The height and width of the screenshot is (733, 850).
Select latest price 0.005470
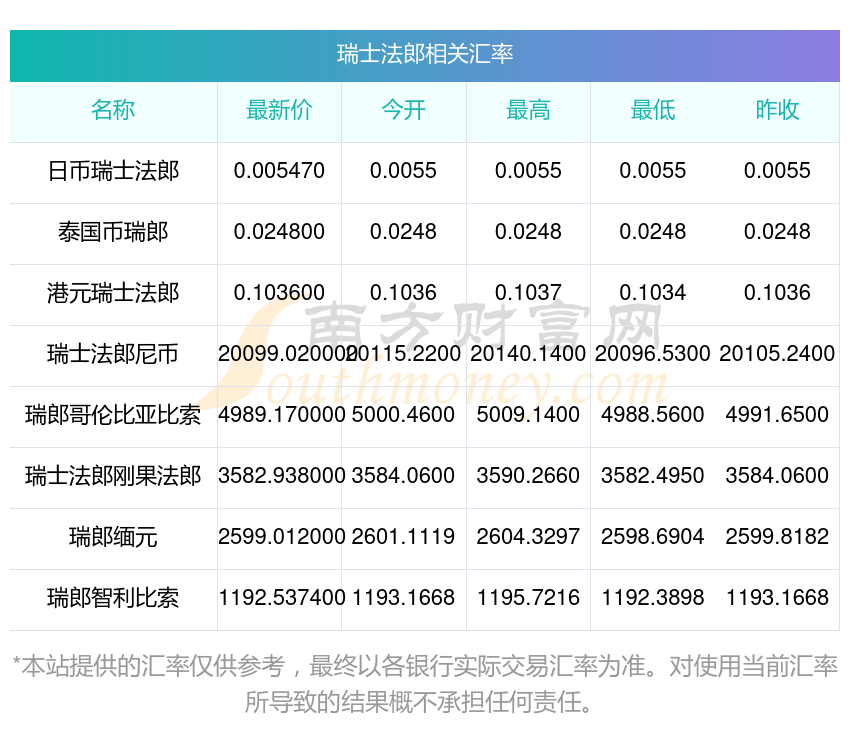tap(279, 171)
